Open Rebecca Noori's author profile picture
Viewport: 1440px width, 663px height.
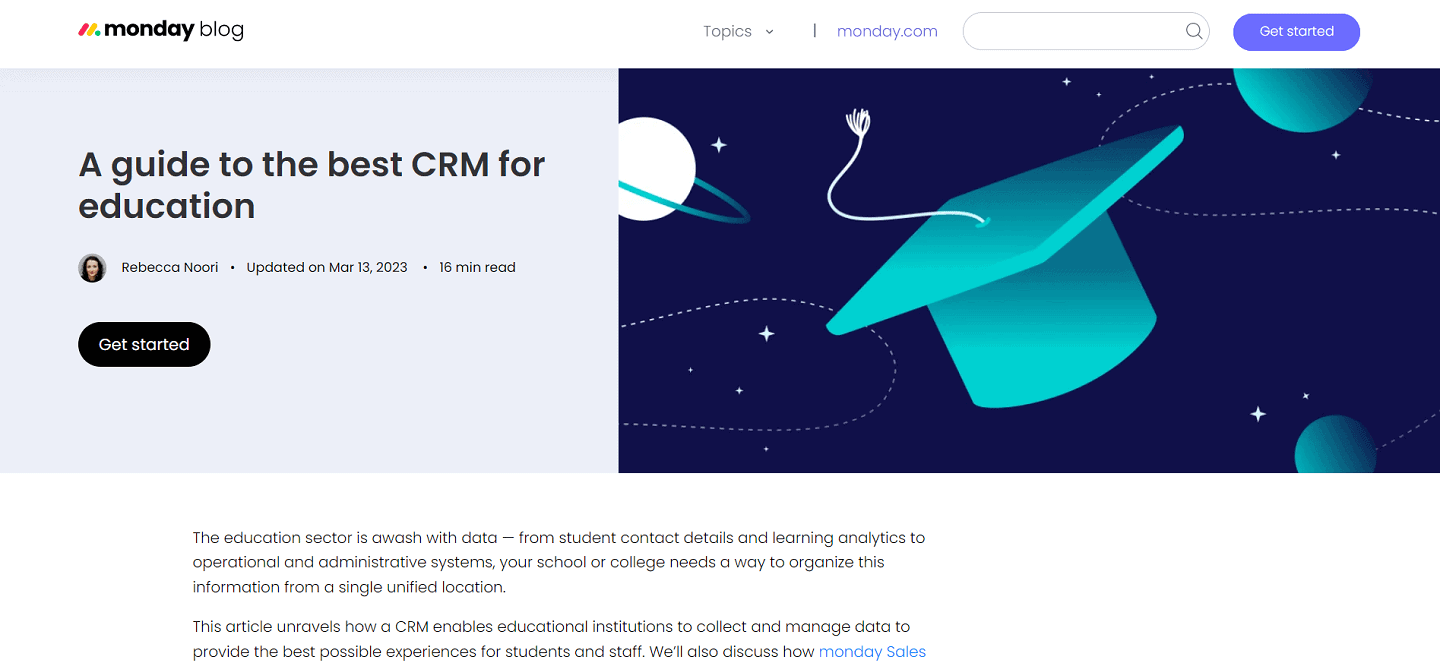(x=92, y=267)
